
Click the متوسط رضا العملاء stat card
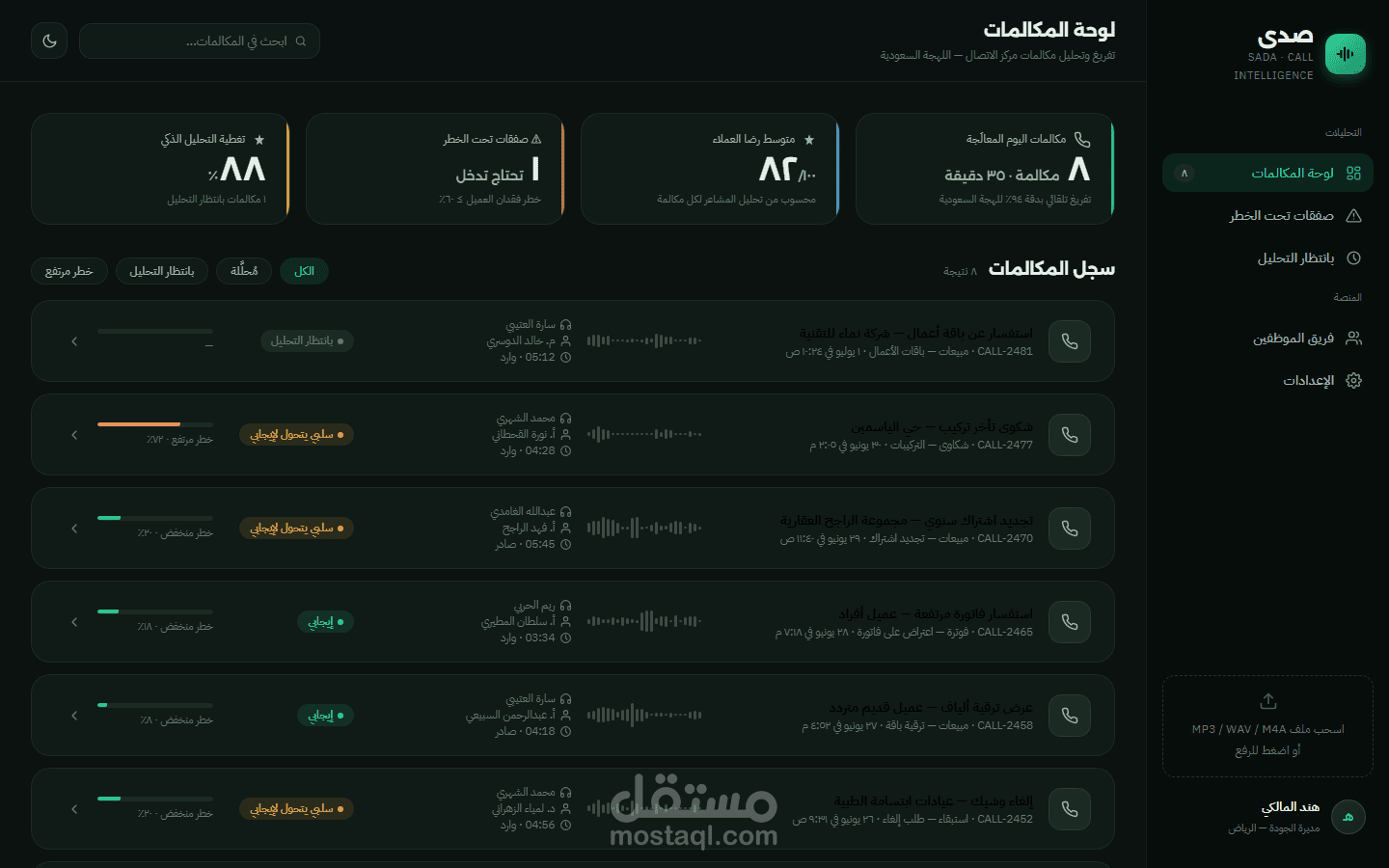tap(710, 169)
